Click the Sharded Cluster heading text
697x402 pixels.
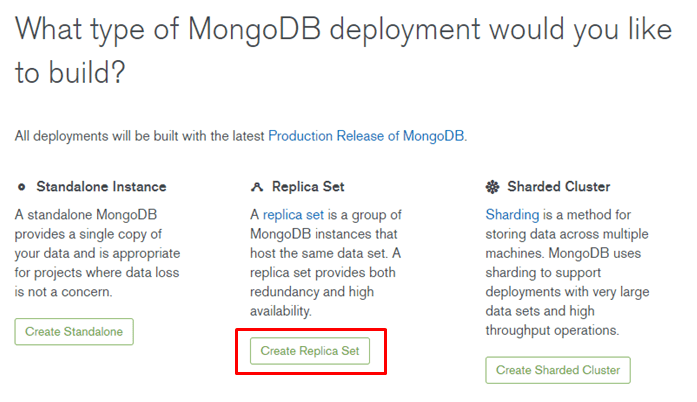tap(559, 187)
